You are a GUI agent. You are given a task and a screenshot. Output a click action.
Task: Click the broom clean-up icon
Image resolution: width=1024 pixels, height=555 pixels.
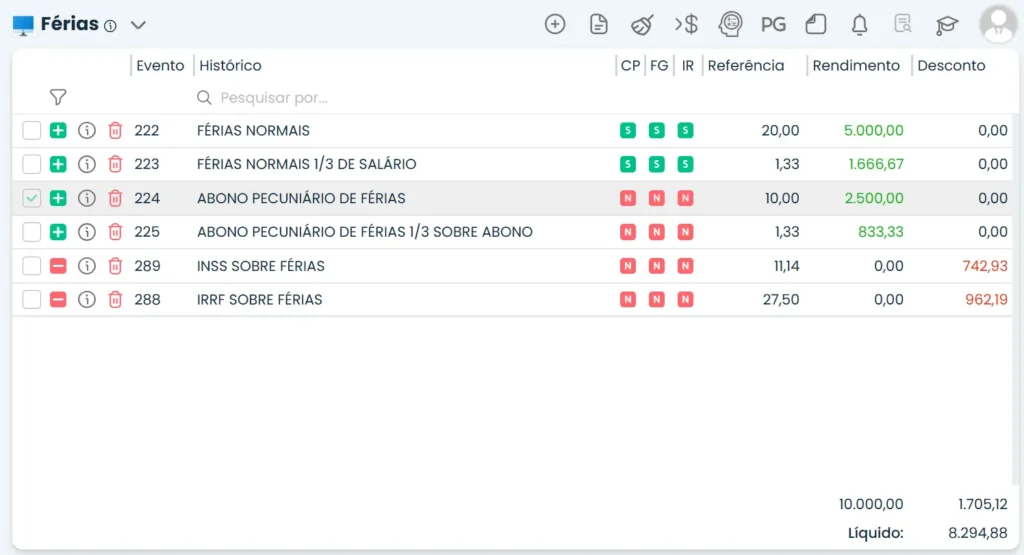pyautogui.click(x=642, y=25)
